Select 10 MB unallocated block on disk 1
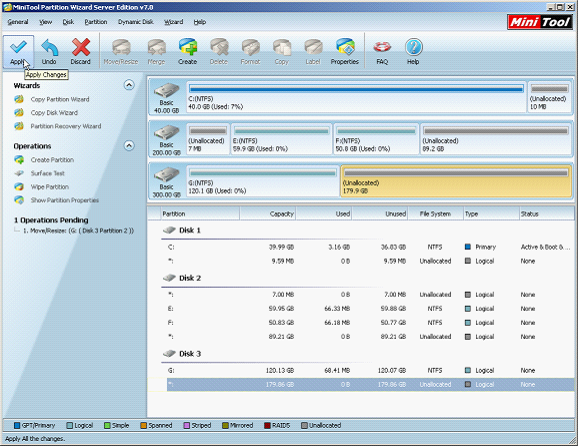Image resolution: width=578 pixels, height=446 pixels. tap(549, 97)
